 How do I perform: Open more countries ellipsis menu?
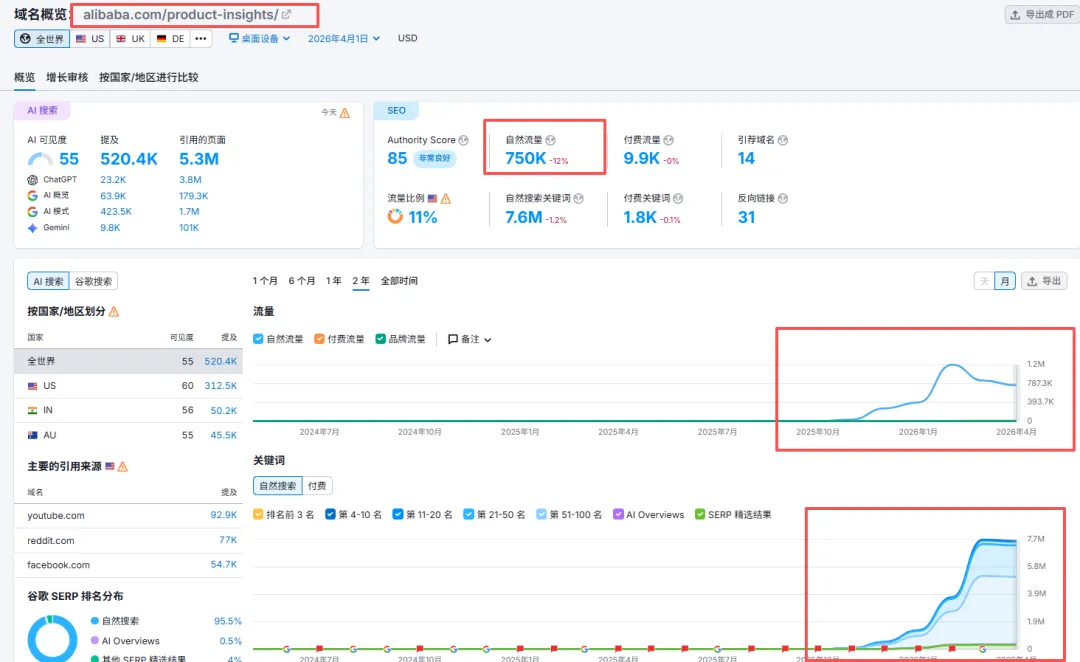pyautogui.click(x=200, y=39)
